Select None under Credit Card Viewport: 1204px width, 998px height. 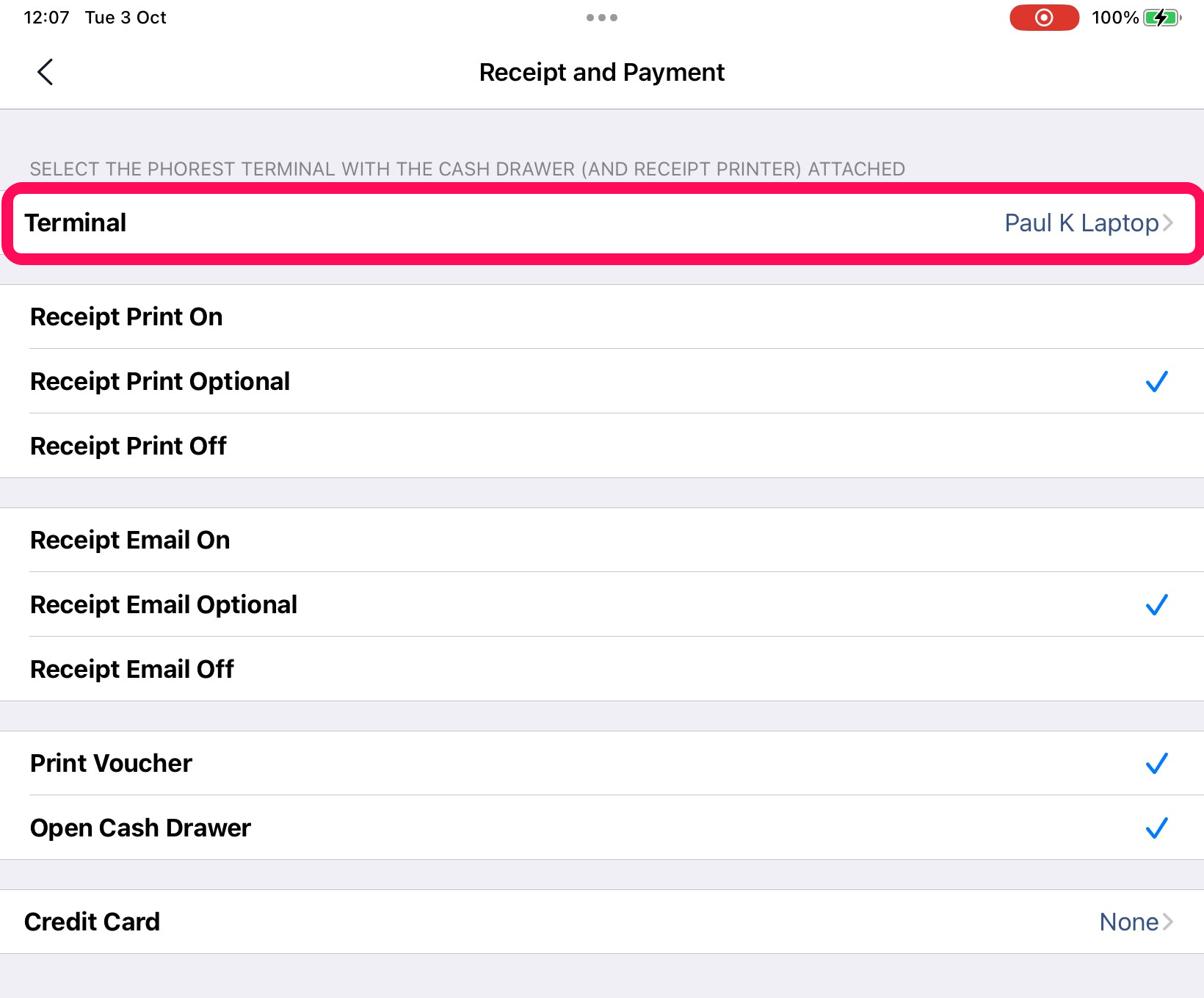[1127, 922]
